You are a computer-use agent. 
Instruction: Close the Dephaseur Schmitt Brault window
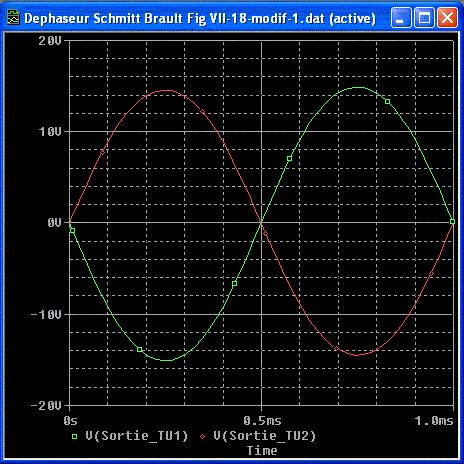(447, 17)
